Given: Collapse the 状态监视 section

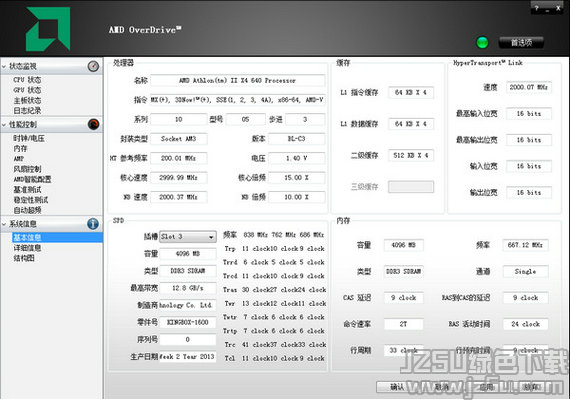Looking at the screenshot, I should click(4, 67).
